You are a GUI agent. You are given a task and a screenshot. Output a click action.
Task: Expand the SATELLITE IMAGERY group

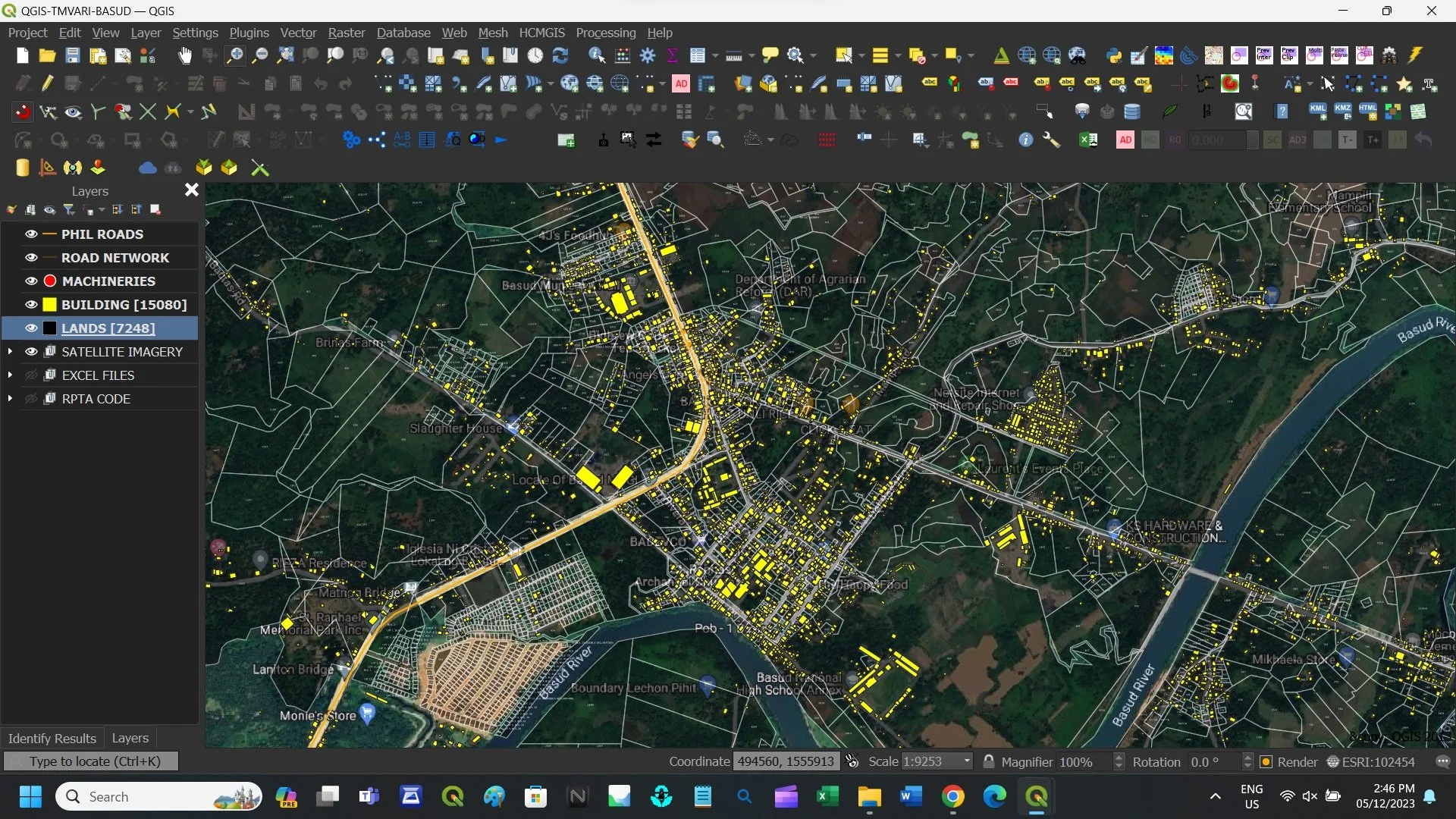(x=10, y=352)
